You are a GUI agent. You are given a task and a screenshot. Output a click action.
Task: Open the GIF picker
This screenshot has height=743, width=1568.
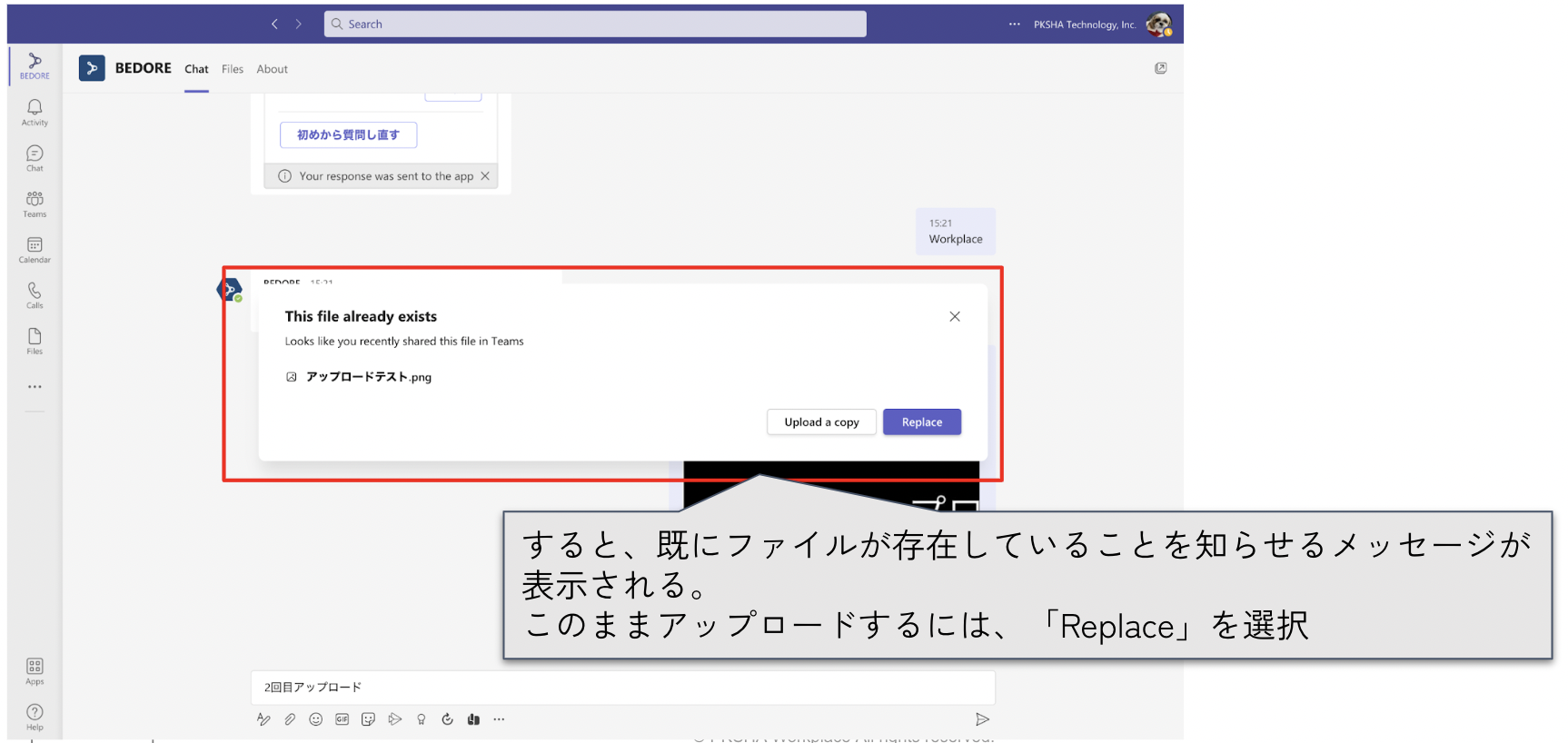(x=342, y=719)
